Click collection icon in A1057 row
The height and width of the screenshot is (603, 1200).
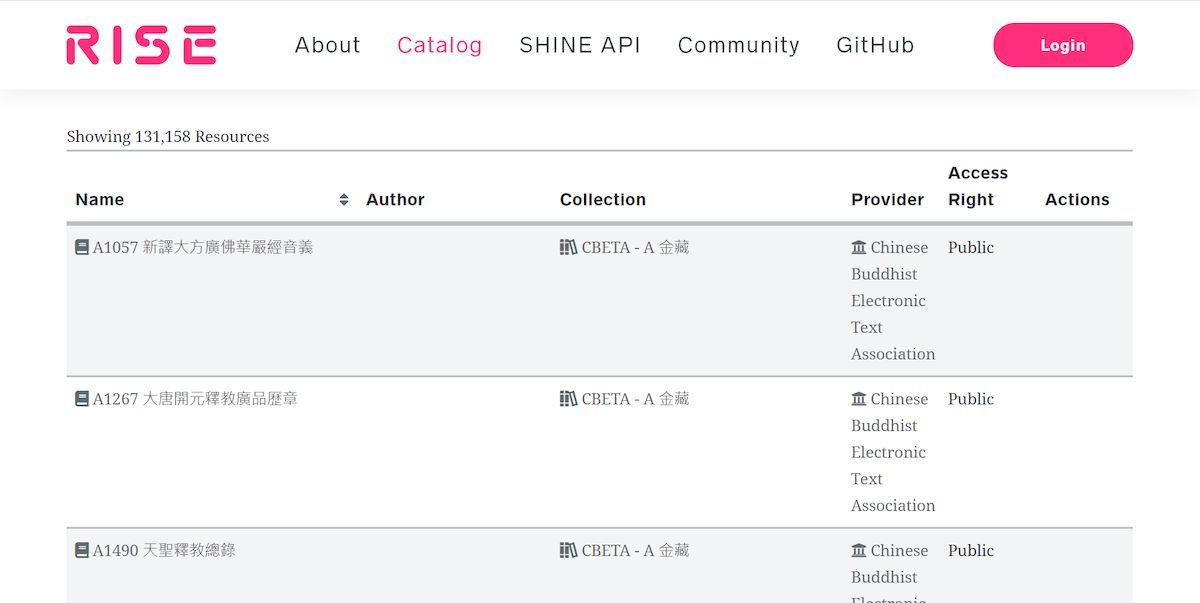tap(568, 247)
